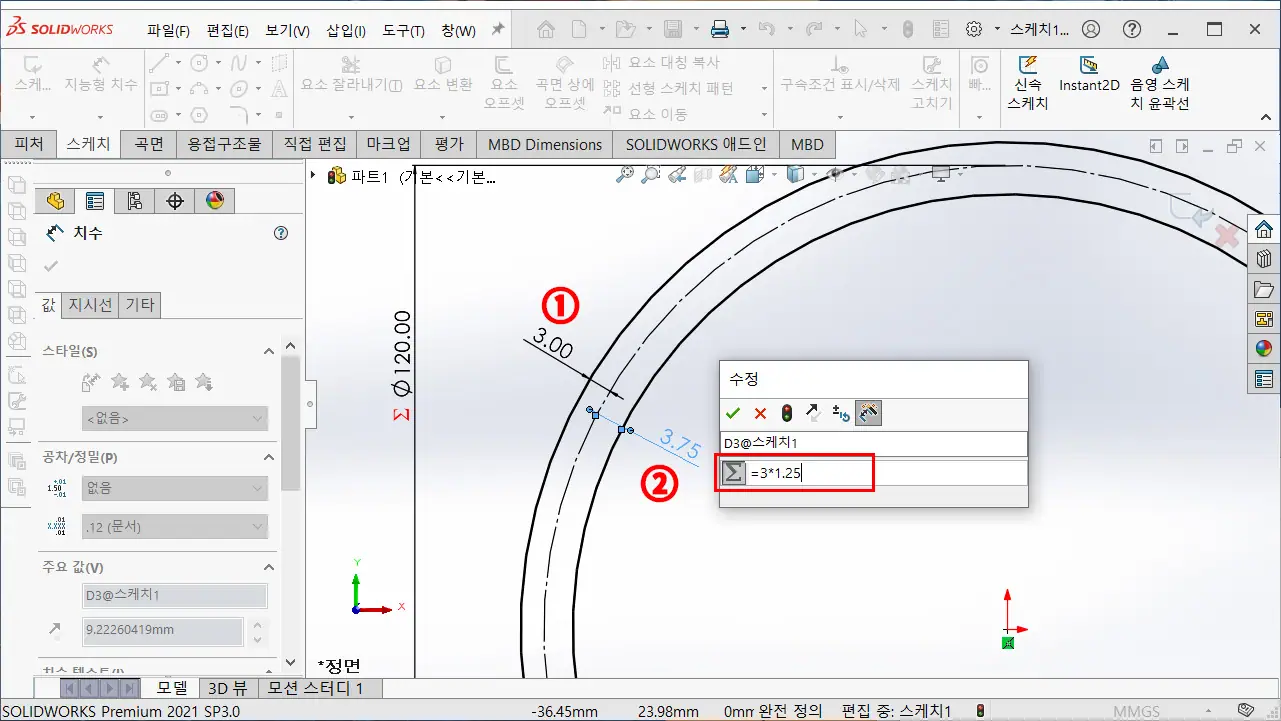The image size is (1281, 721).
Task: Open display style options
Action: [797, 175]
